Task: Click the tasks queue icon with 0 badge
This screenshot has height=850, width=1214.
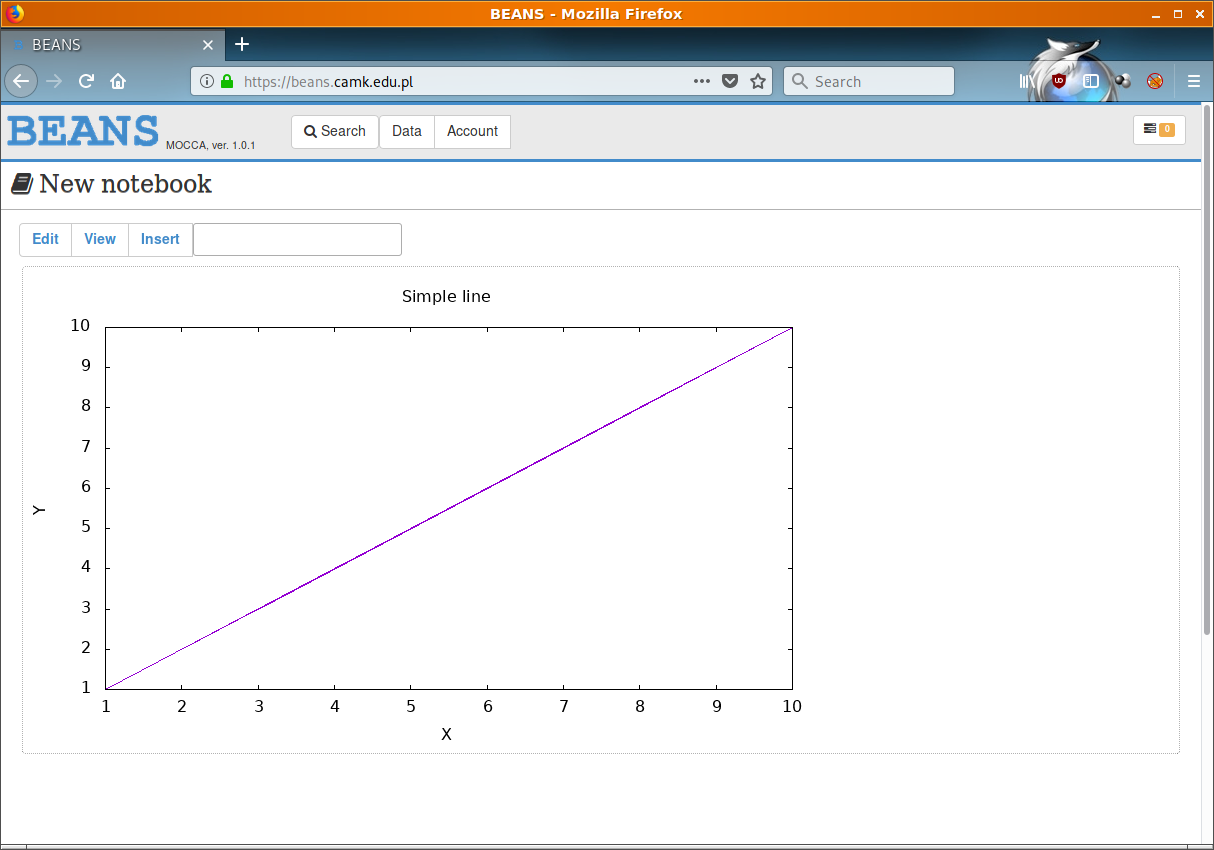Action: (x=1158, y=130)
